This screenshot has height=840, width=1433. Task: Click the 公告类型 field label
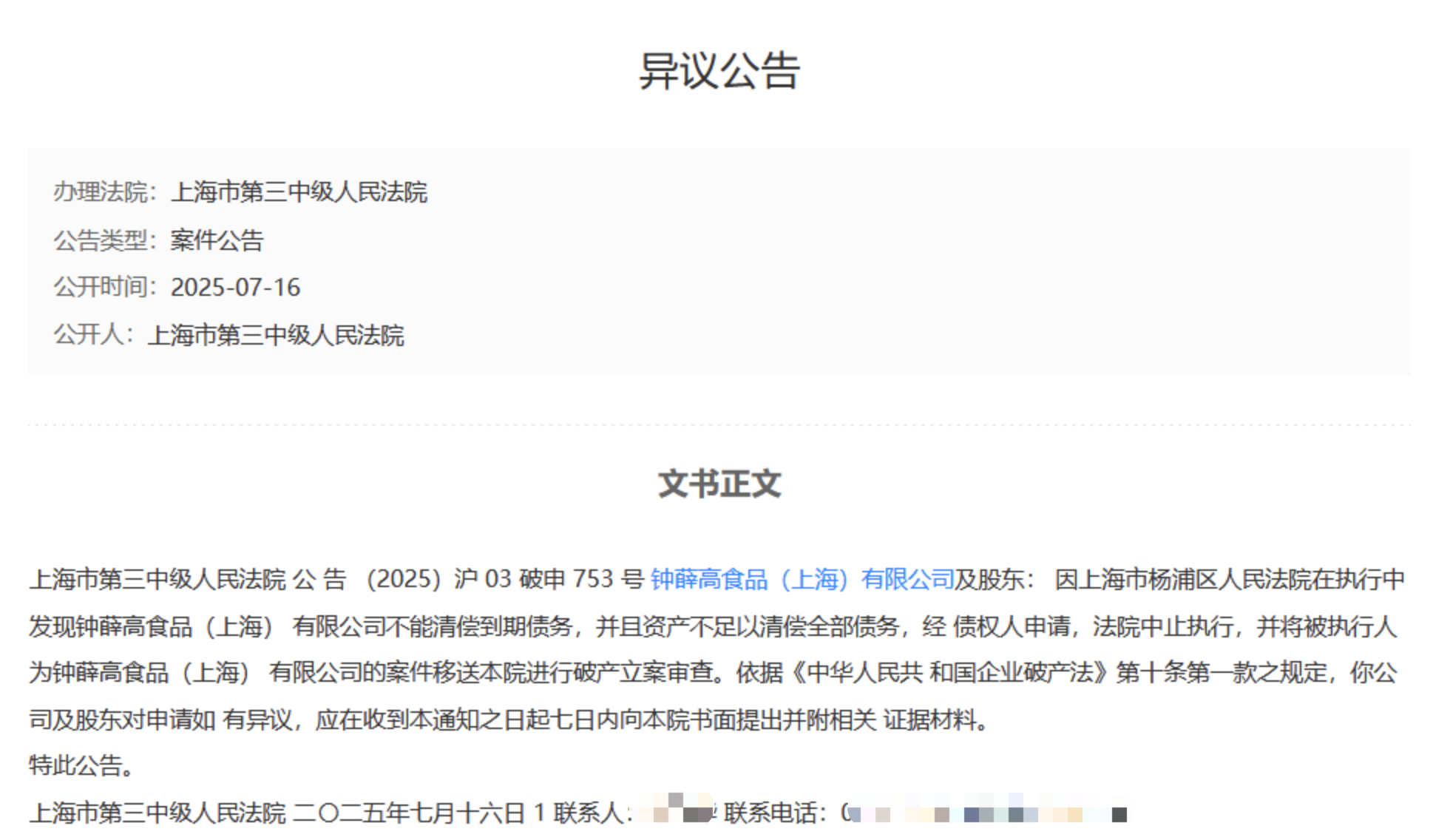105,240
